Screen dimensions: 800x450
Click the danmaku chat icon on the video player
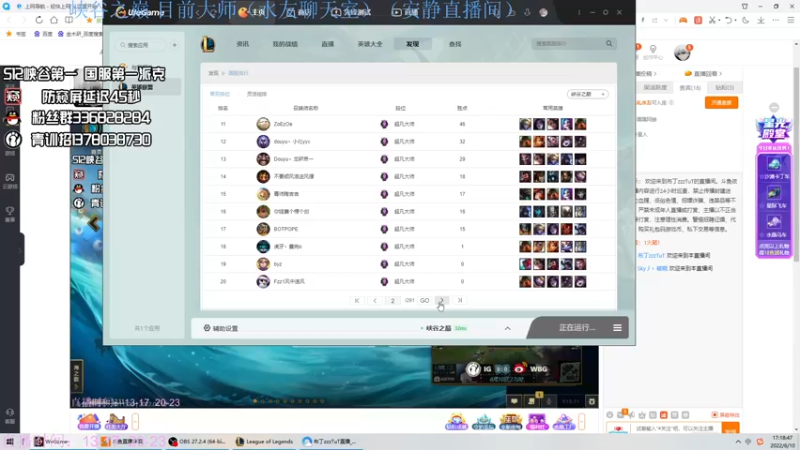point(514,402)
